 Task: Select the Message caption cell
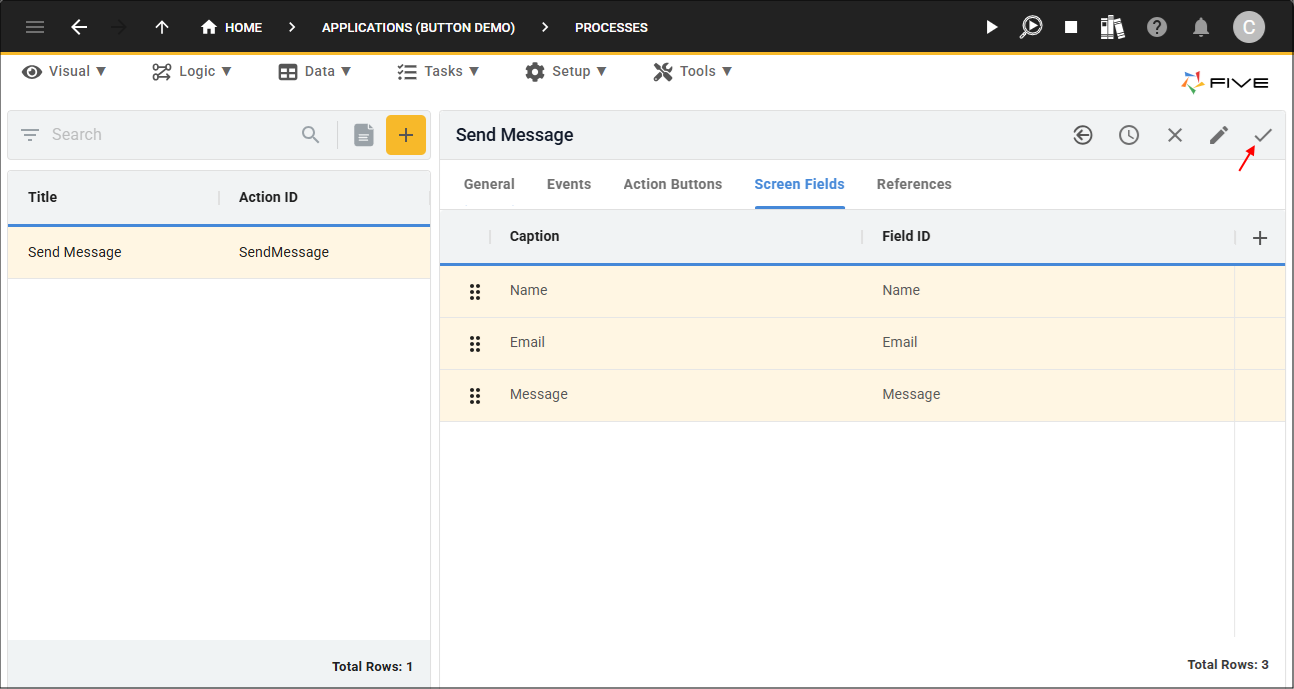click(x=539, y=394)
